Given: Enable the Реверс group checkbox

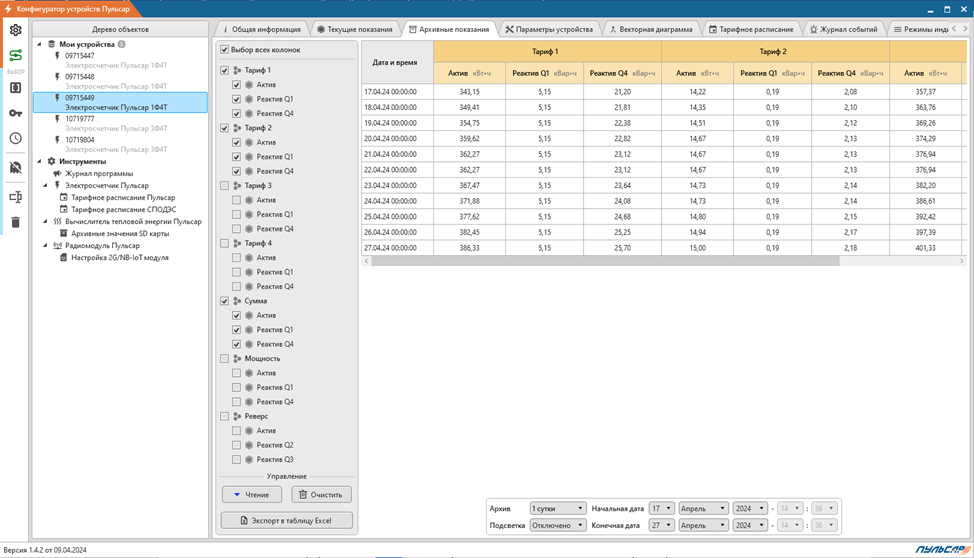Looking at the screenshot, I should pos(224,416).
